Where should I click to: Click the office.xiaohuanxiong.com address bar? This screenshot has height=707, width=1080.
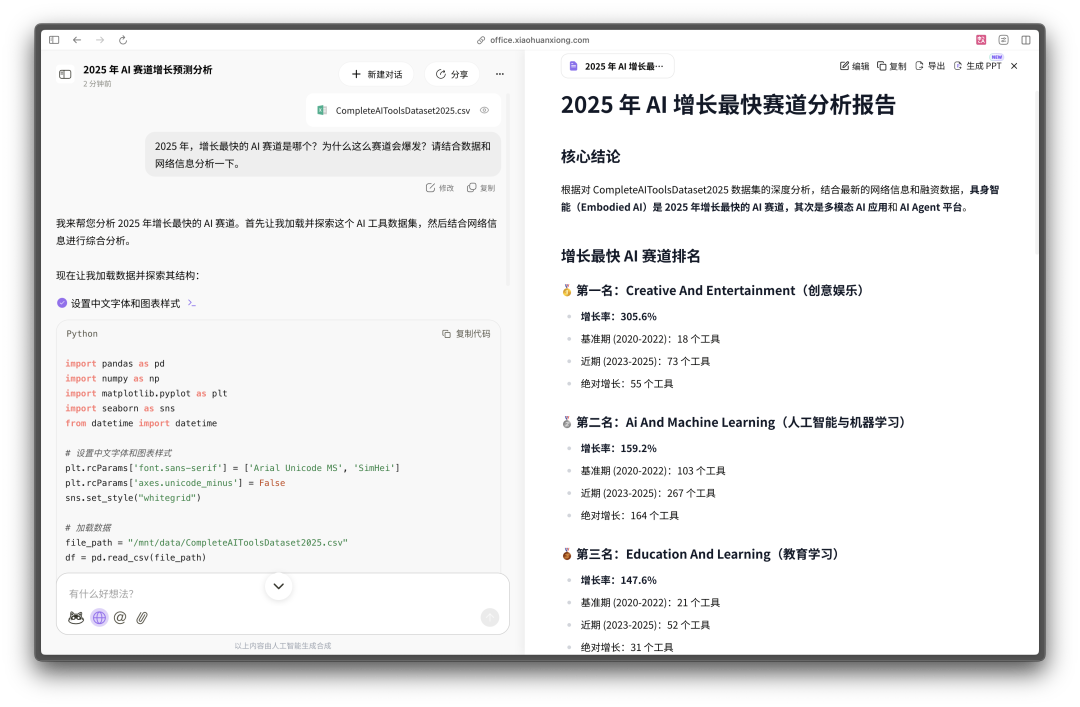tap(533, 40)
